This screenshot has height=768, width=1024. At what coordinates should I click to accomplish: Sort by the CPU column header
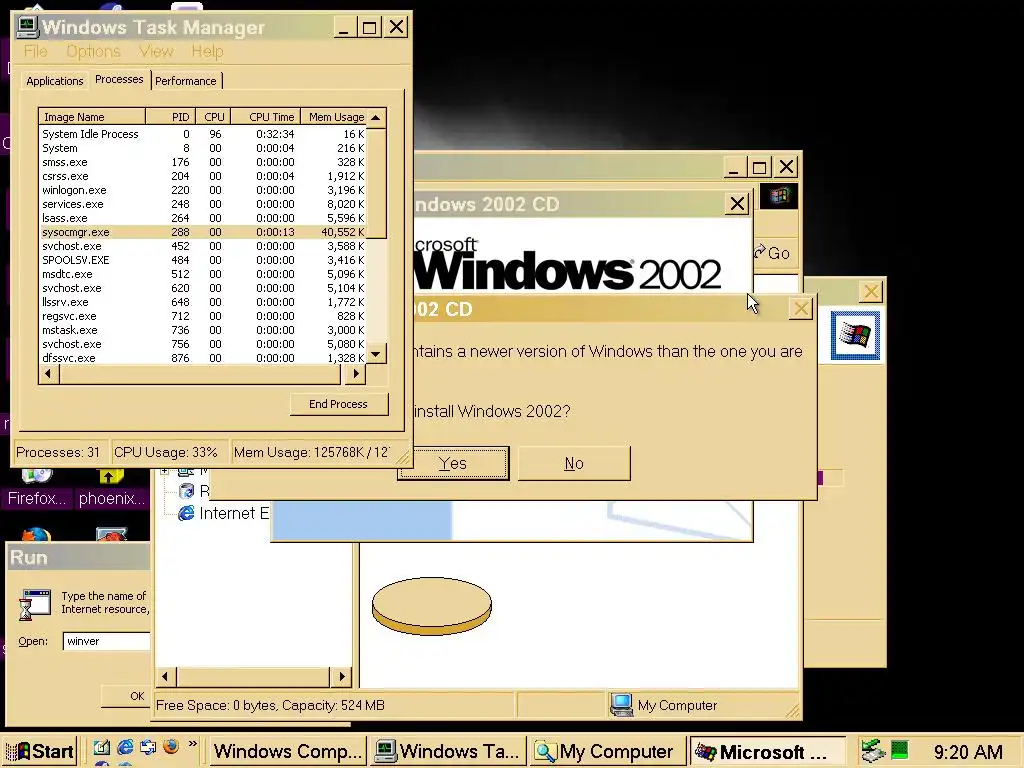pyautogui.click(x=213, y=117)
